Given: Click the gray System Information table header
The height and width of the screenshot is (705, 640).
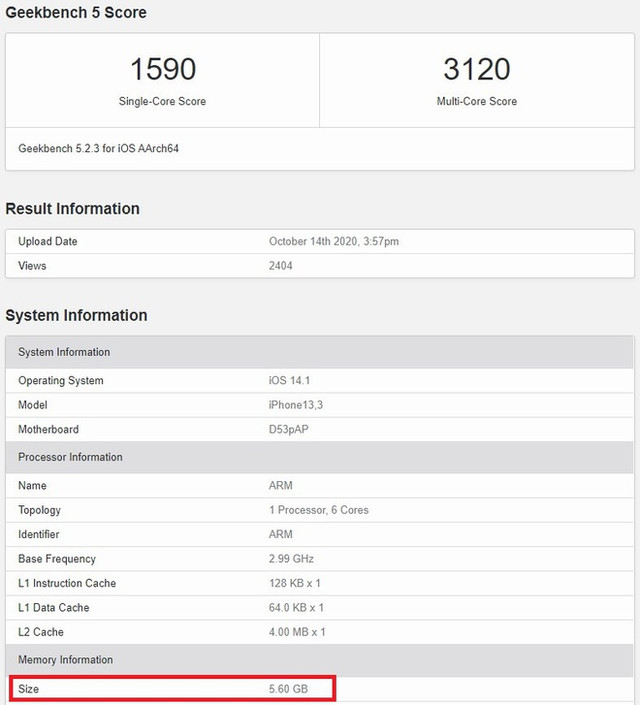Looking at the screenshot, I should point(320,352).
